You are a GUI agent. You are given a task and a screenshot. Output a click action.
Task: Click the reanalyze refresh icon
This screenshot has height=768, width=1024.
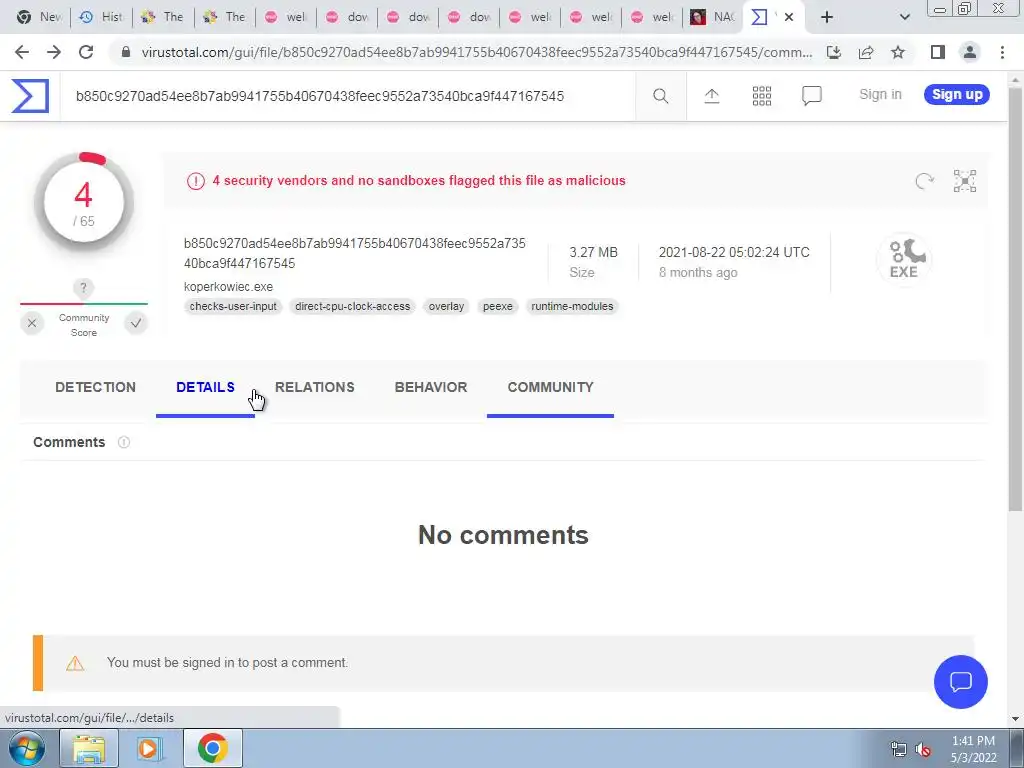(924, 181)
